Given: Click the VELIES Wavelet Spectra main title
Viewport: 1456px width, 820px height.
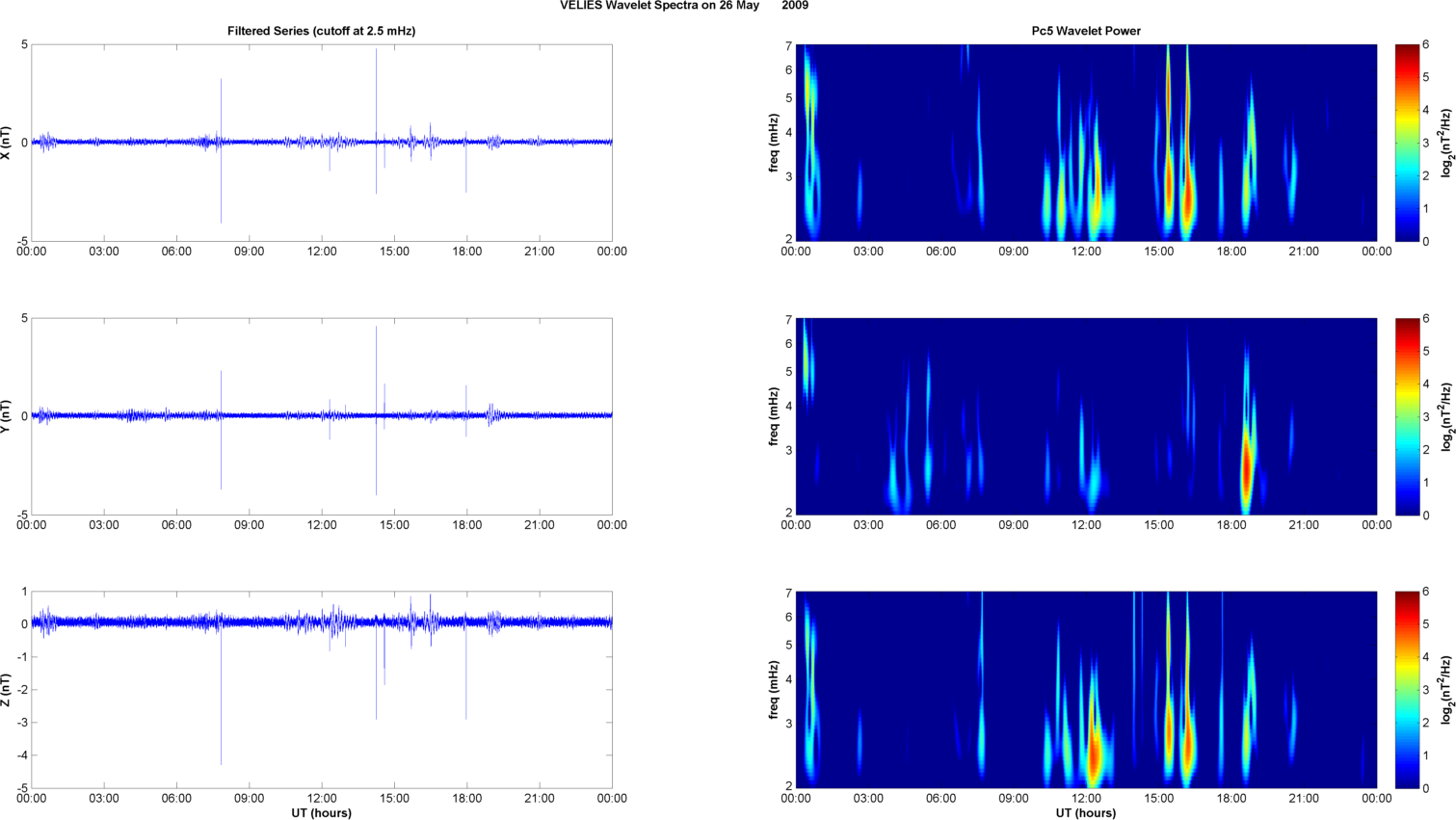Looking at the screenshot, I should (x=684, y=6).
